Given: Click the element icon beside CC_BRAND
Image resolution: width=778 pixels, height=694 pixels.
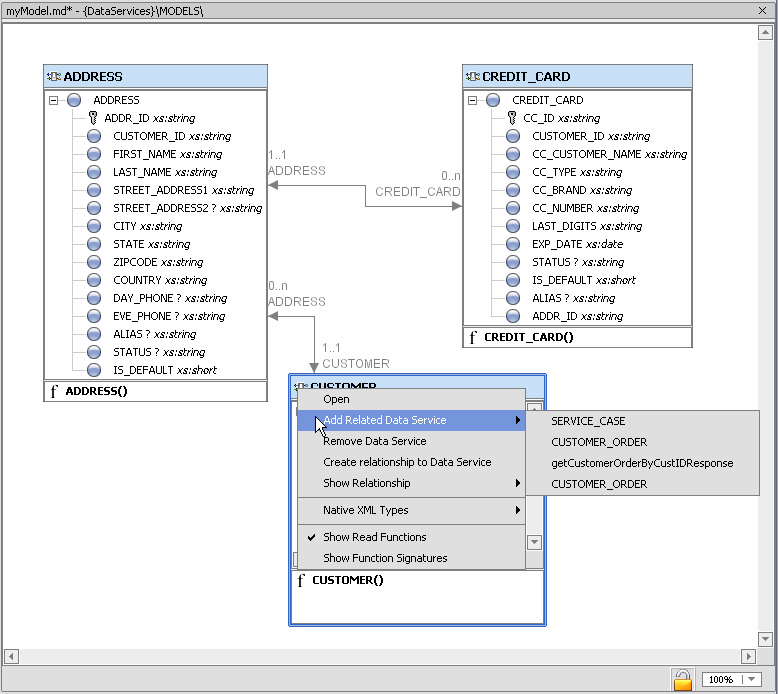Looking at the screenshot, I should click(513, 190).
